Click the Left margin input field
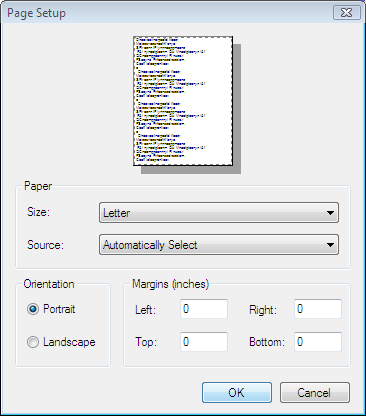This screenshot has width=366, height=416. pos(204,309)
